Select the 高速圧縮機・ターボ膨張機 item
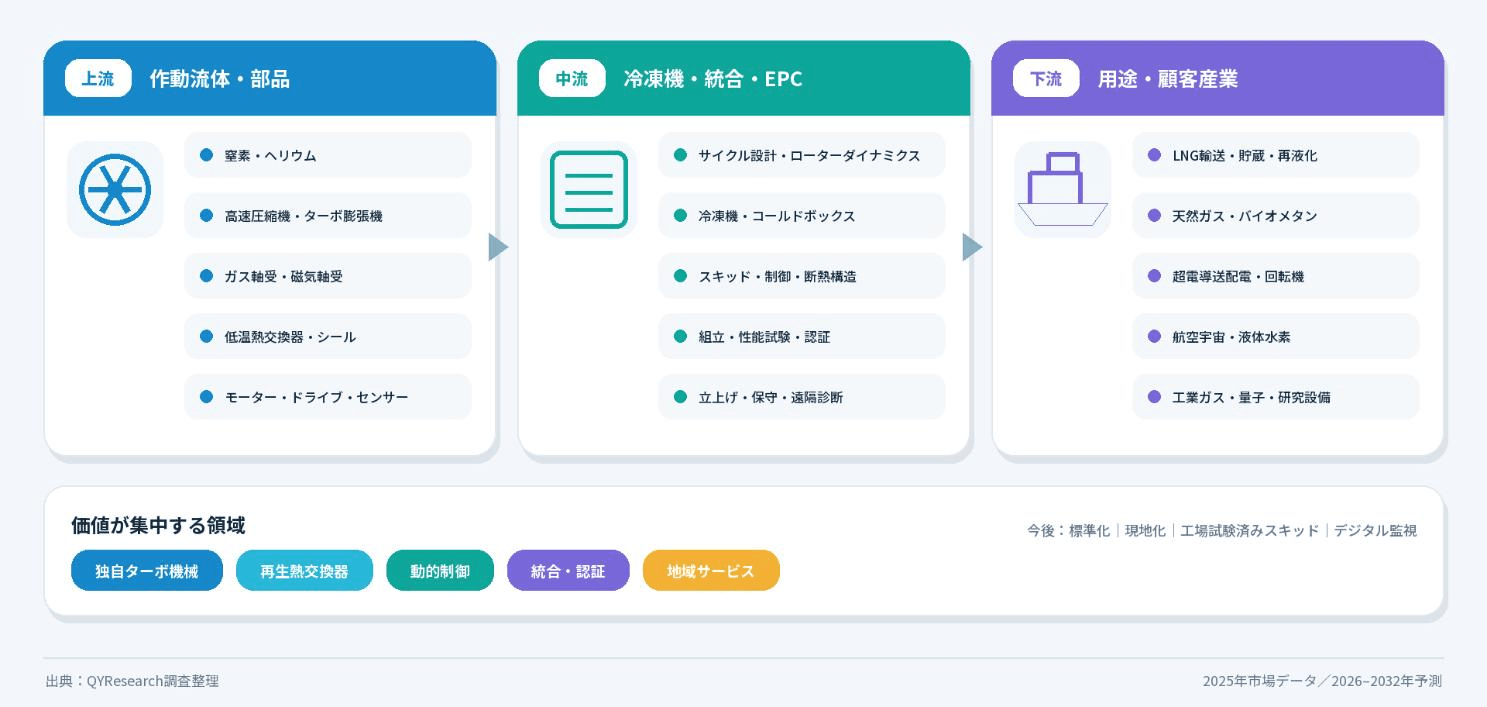 (x=328, y=215)
